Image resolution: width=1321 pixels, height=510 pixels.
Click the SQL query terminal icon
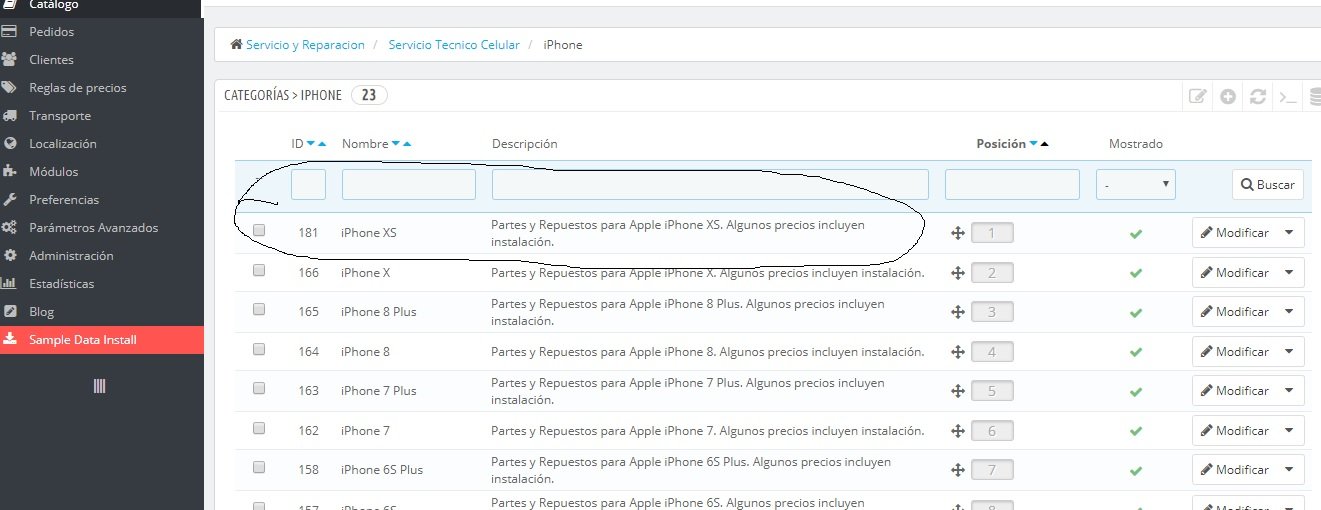coord(1288,97)
